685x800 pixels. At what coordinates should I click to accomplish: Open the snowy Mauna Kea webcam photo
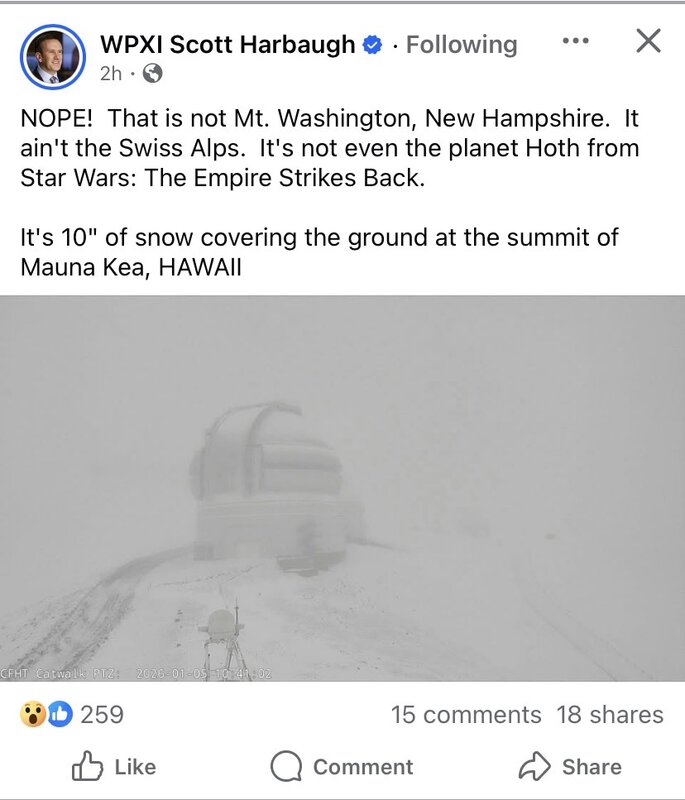[342, 488]
